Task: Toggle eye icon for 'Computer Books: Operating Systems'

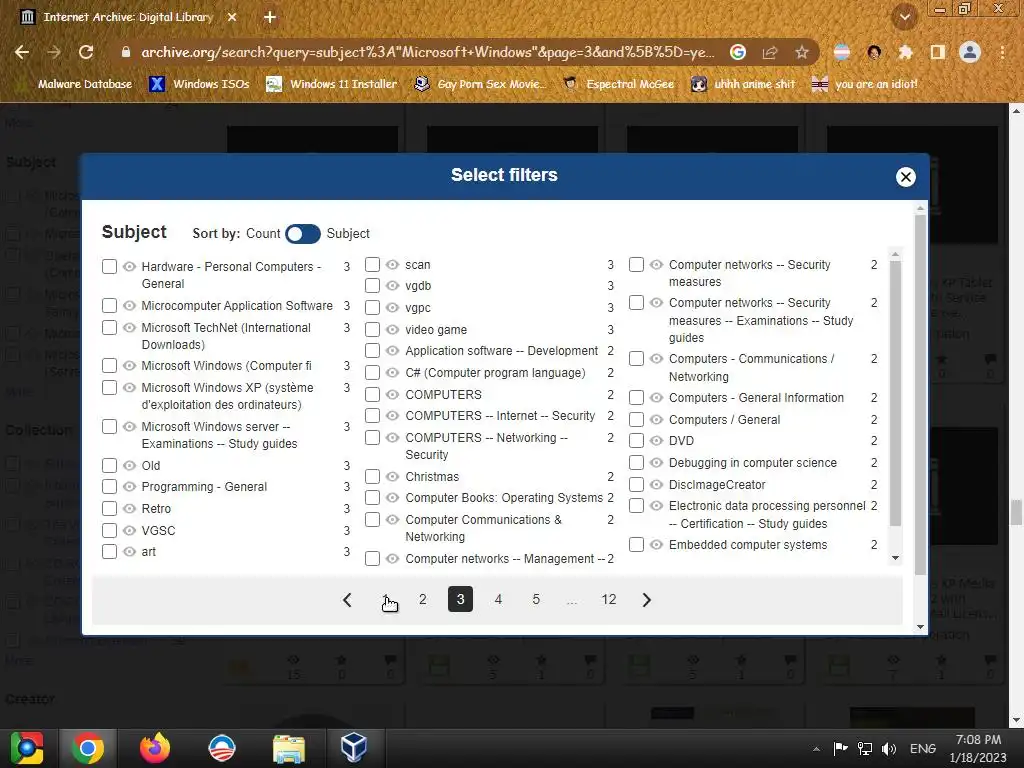Action: [392, 498]
